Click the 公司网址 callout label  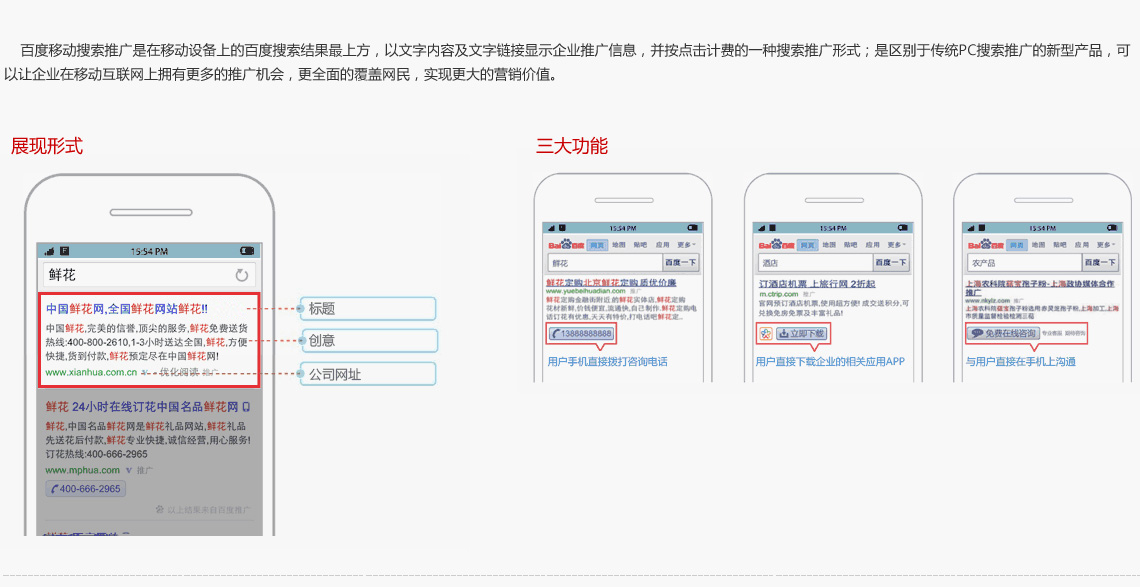click(x=370, y=374)
